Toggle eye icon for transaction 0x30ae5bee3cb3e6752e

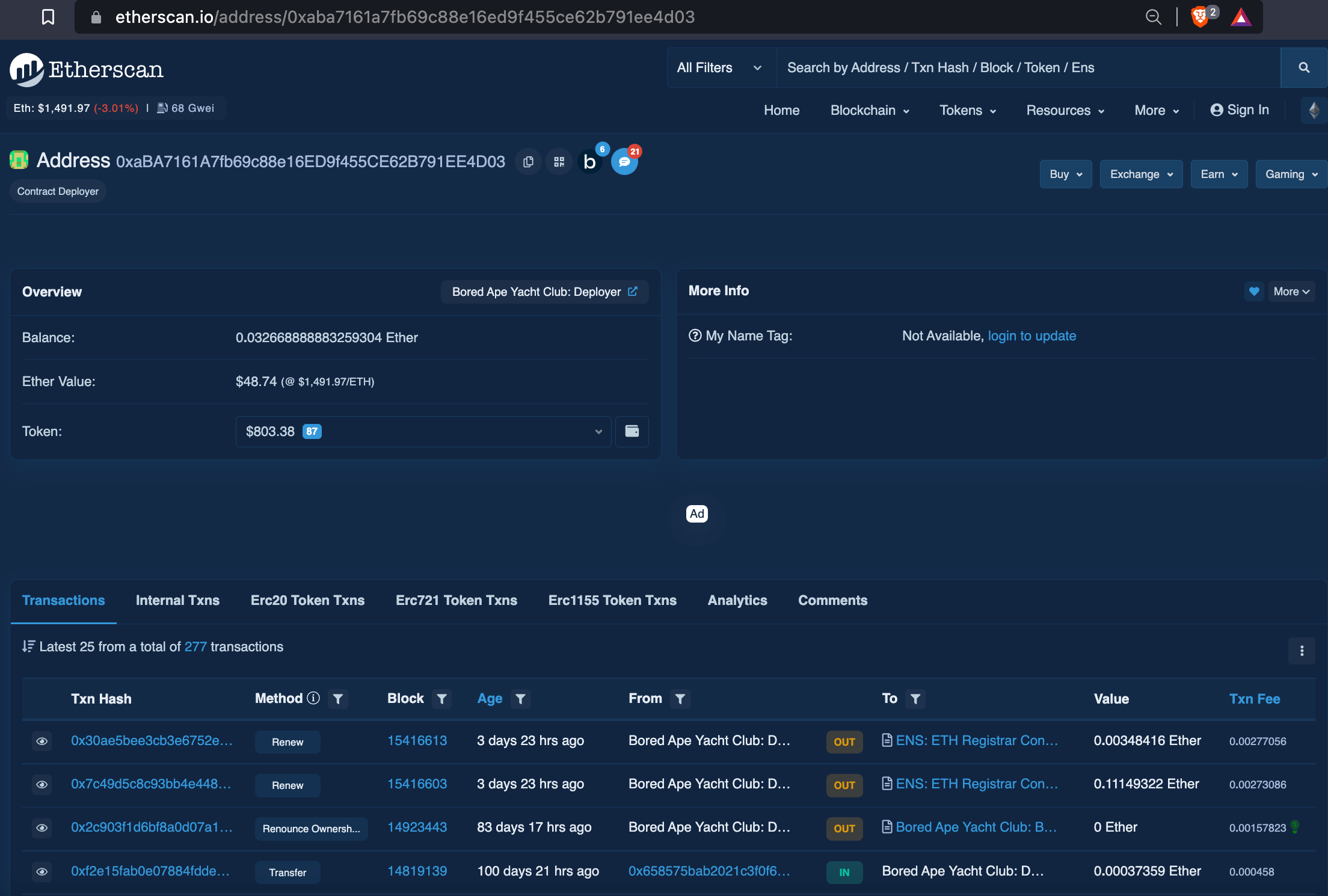click(42, 741)
